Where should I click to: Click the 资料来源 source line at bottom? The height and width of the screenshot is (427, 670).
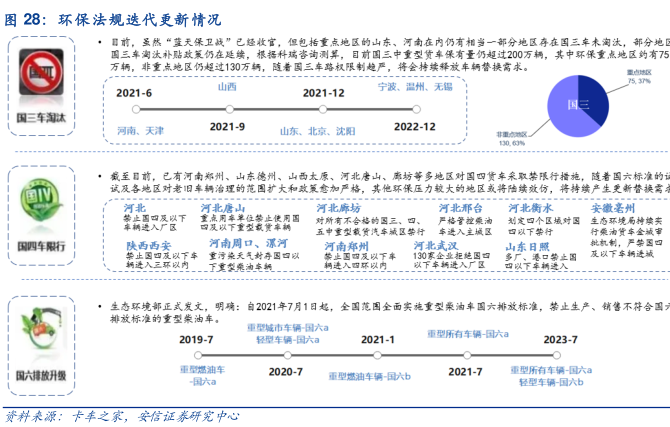coord(120,415)
